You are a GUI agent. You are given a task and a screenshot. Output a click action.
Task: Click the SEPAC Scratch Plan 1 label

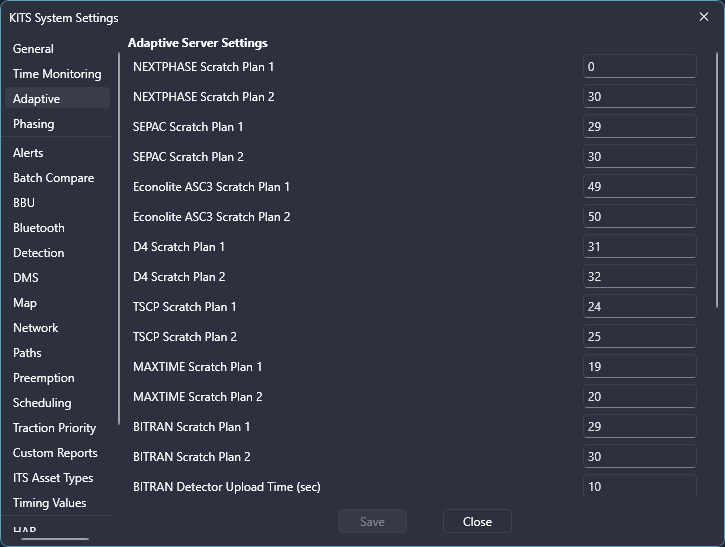click(188, 127)
